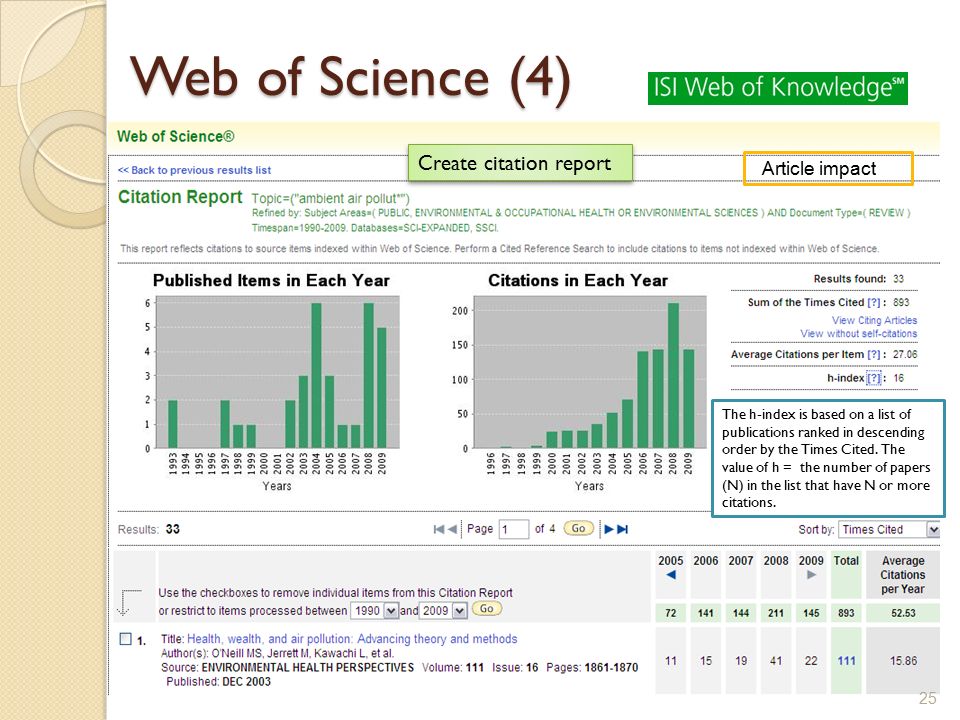Click Sum of Times Cited value 893
This screenshot has height=720, width=960.
point(901,302)
